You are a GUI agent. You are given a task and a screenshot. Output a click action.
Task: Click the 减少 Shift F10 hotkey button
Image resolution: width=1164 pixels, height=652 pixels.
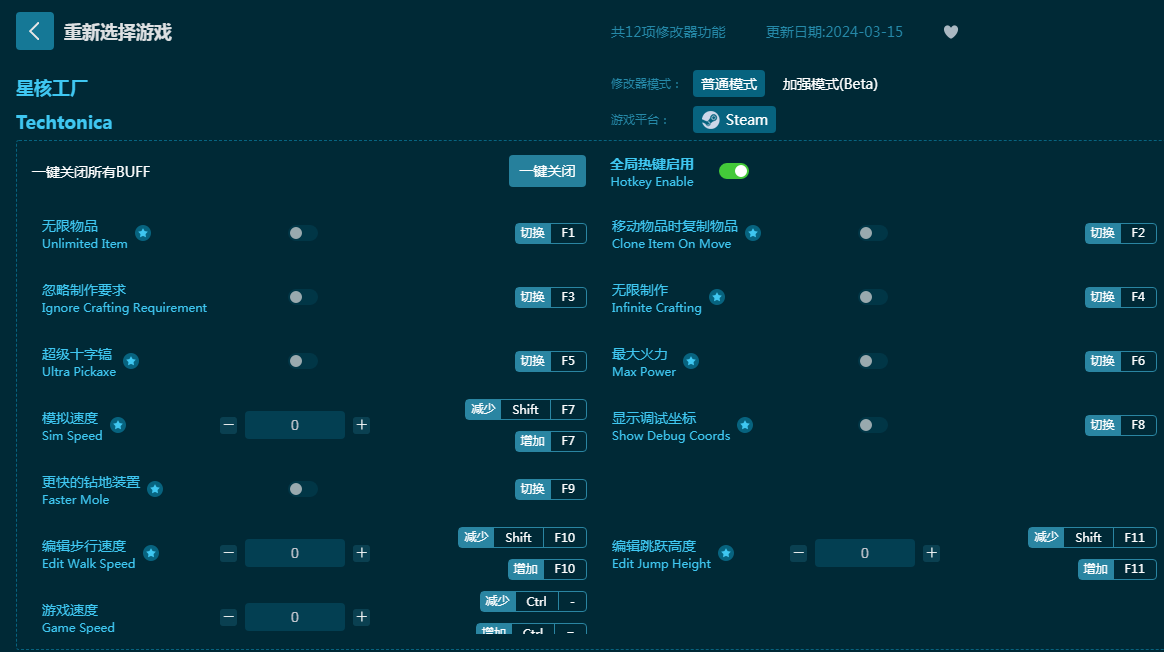click(x=523, y=538)
